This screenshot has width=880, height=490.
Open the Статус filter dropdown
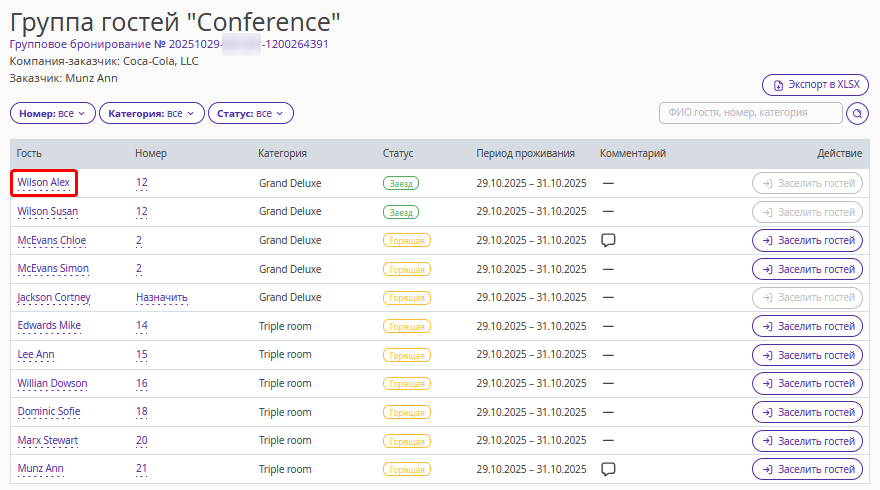click(251, 114)
